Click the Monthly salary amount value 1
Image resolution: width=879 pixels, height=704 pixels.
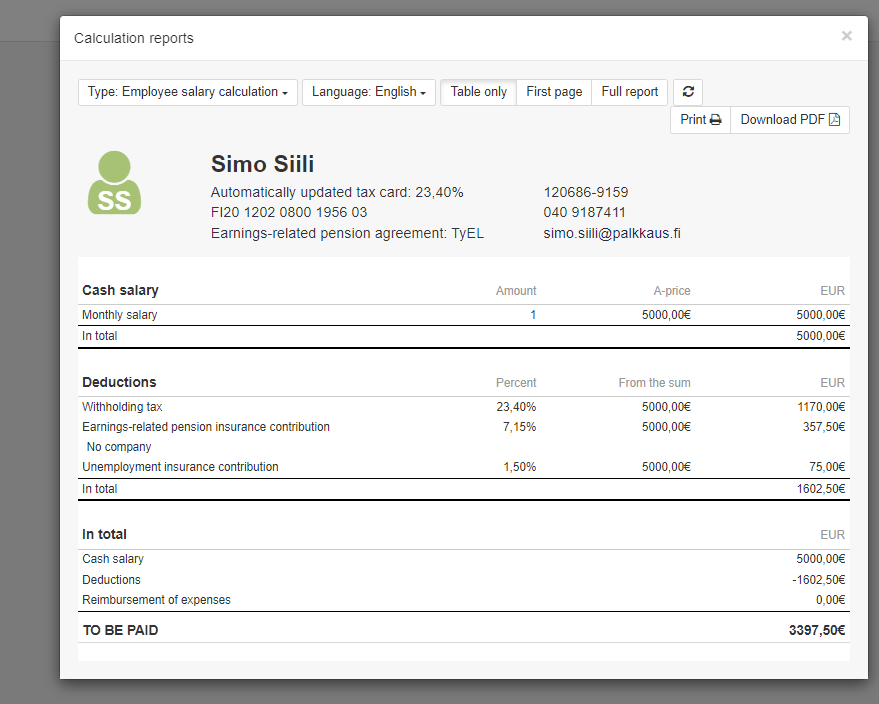(533, 314)
